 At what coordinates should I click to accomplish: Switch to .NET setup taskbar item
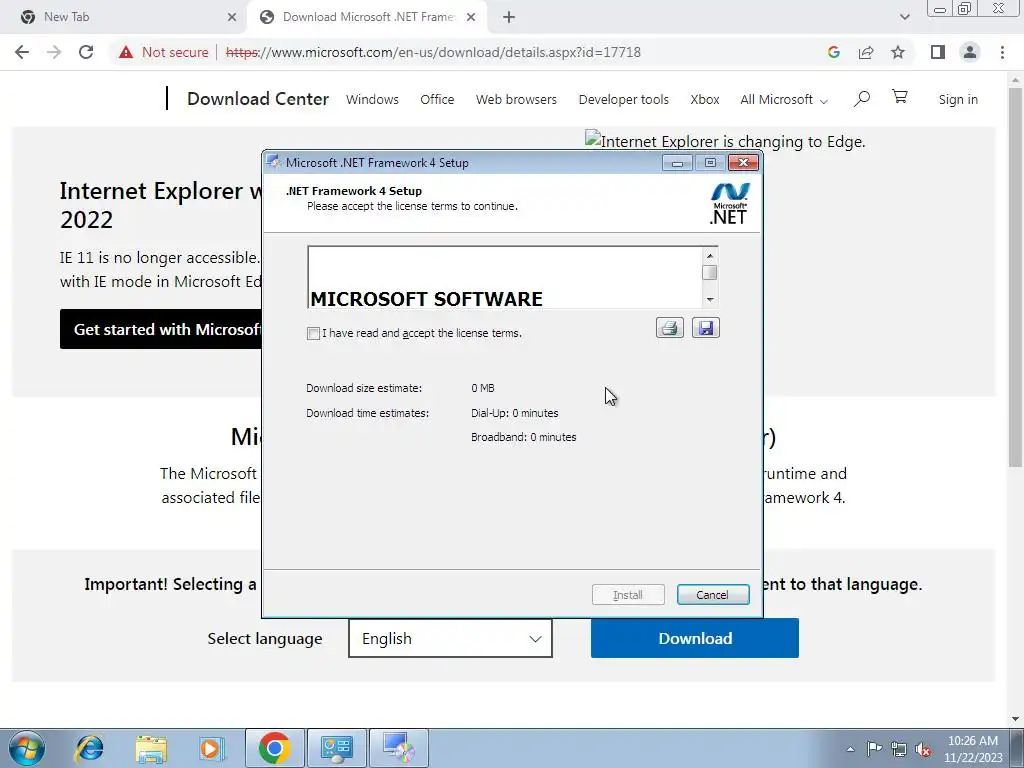click(x=399, y=748)
